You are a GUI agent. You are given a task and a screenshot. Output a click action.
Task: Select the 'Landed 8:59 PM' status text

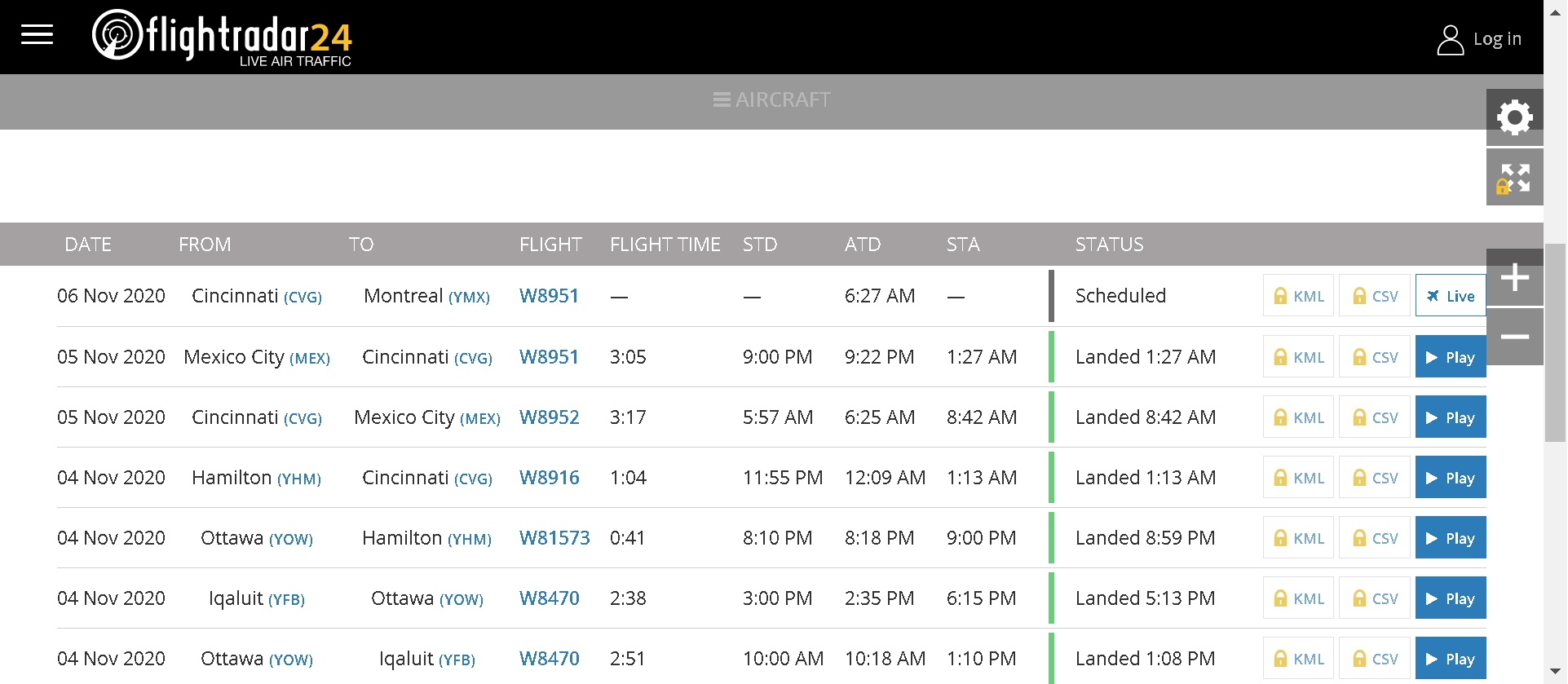[1145, 538]
